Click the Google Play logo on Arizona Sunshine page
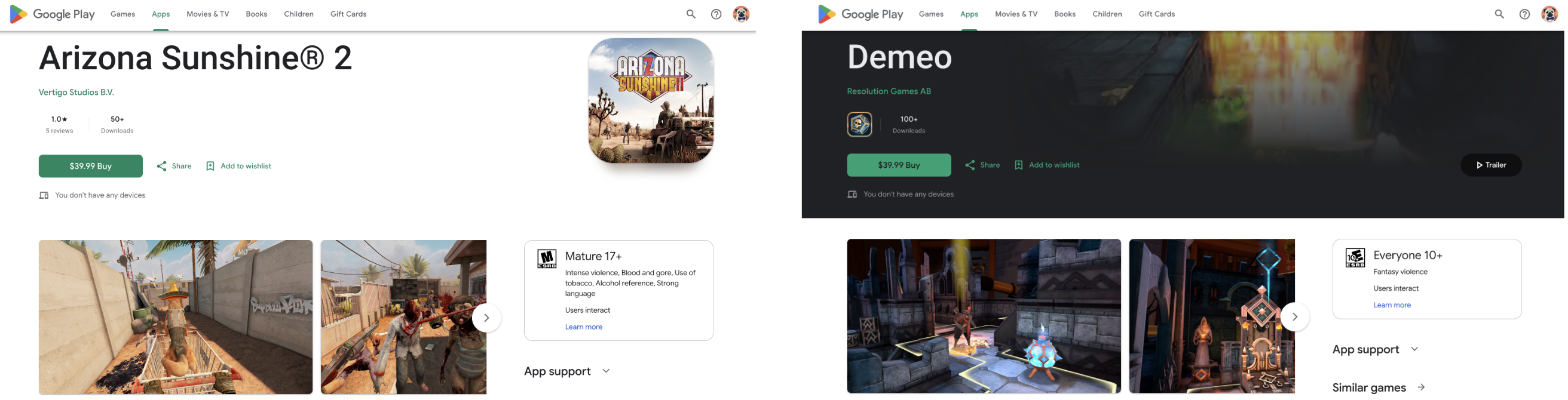 click(53, 14)
